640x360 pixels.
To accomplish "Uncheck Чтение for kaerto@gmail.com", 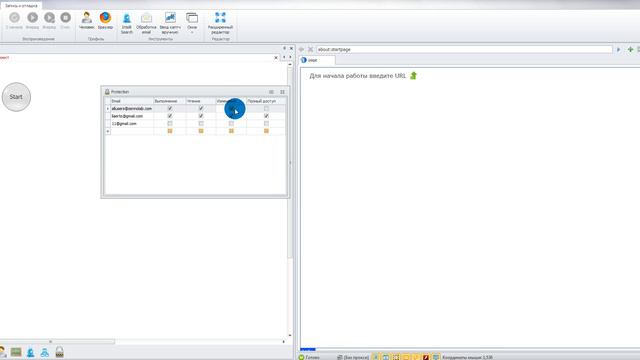I will point(201,116).
